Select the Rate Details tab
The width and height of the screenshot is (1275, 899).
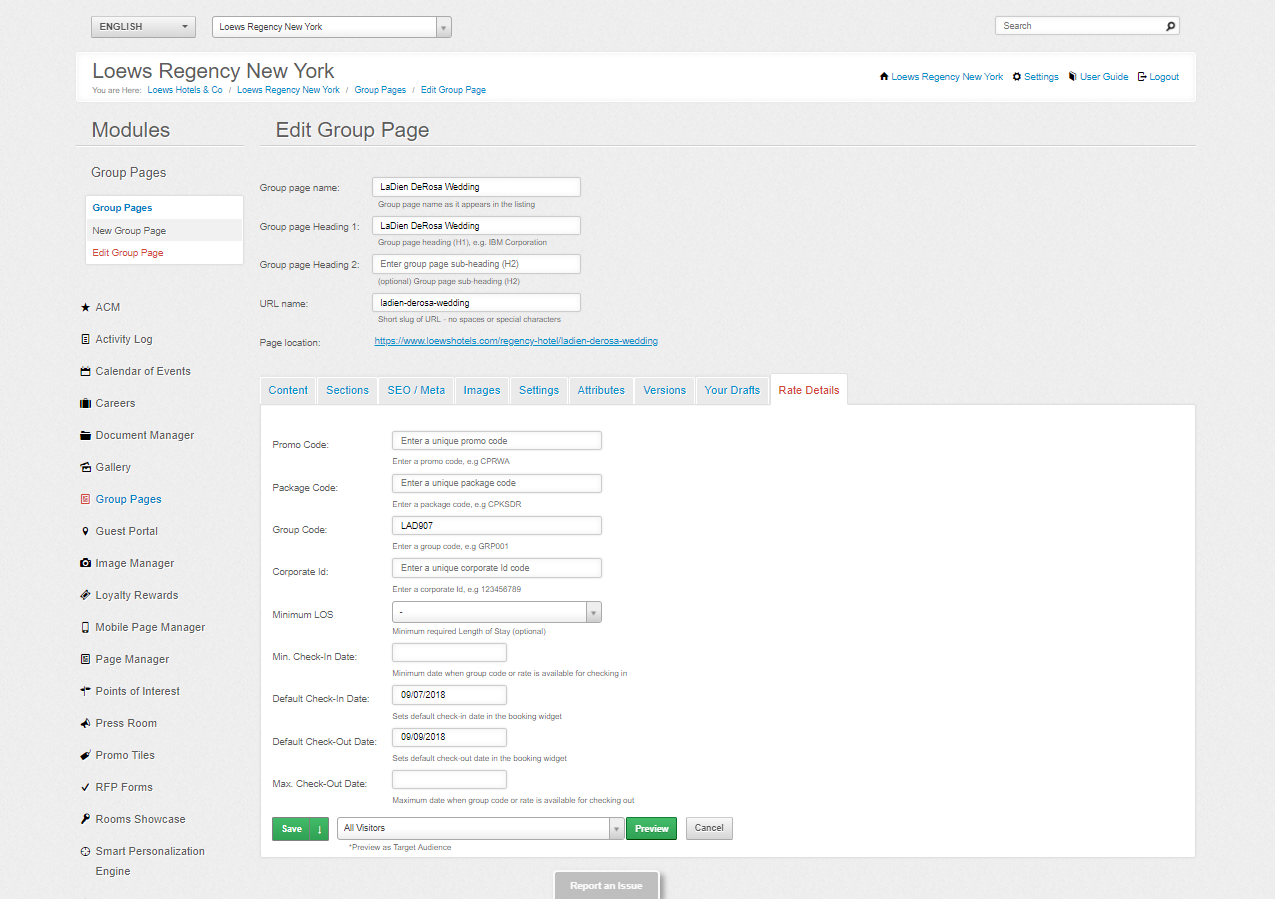(809, 390)
